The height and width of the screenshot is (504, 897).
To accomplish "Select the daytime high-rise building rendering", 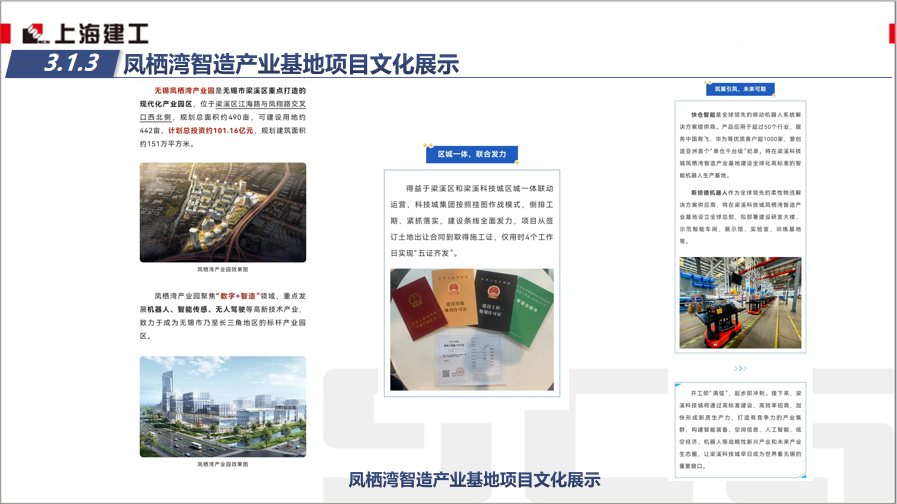I will 223,406.
